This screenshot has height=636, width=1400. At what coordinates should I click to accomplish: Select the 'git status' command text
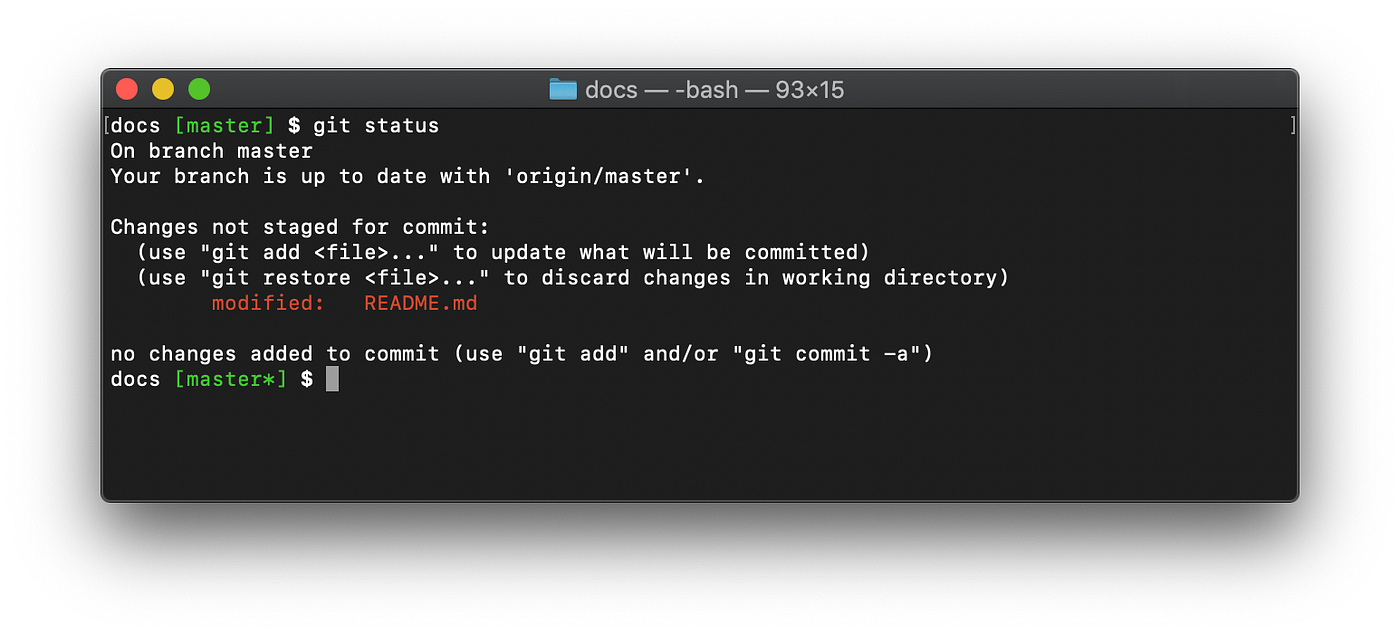377,125
